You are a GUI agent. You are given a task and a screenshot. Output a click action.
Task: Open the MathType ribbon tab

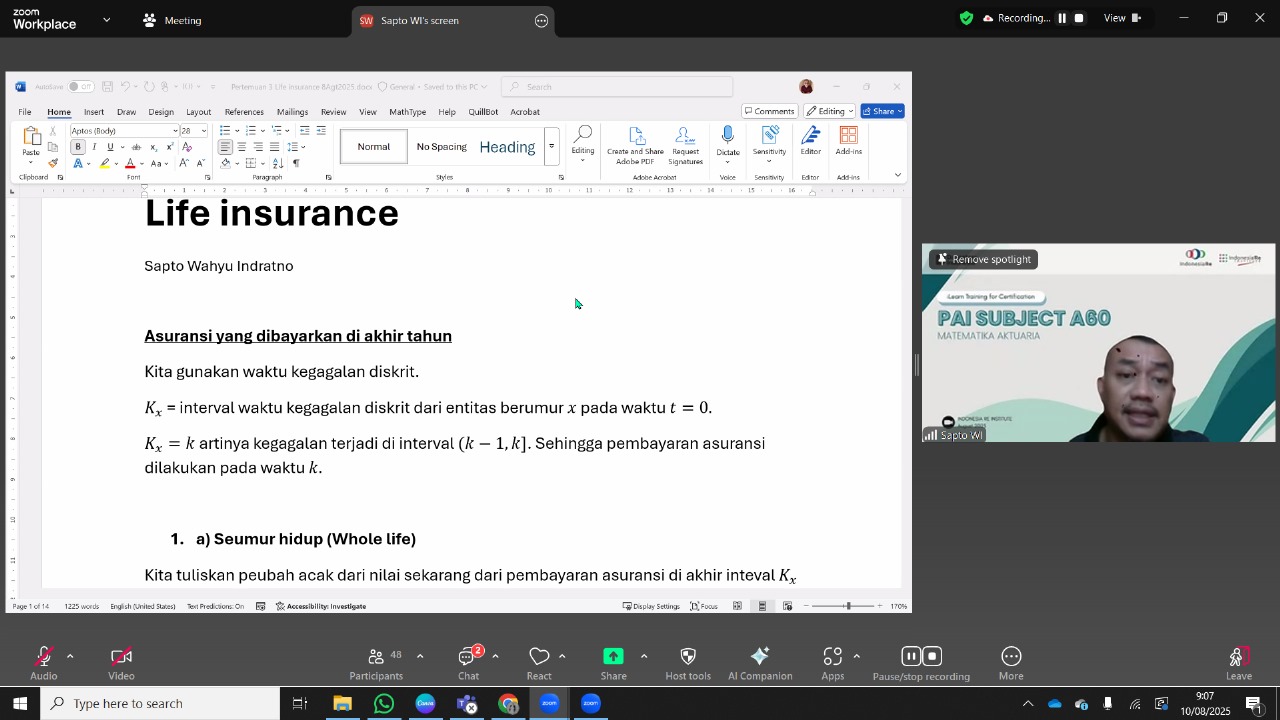[407, 112]
